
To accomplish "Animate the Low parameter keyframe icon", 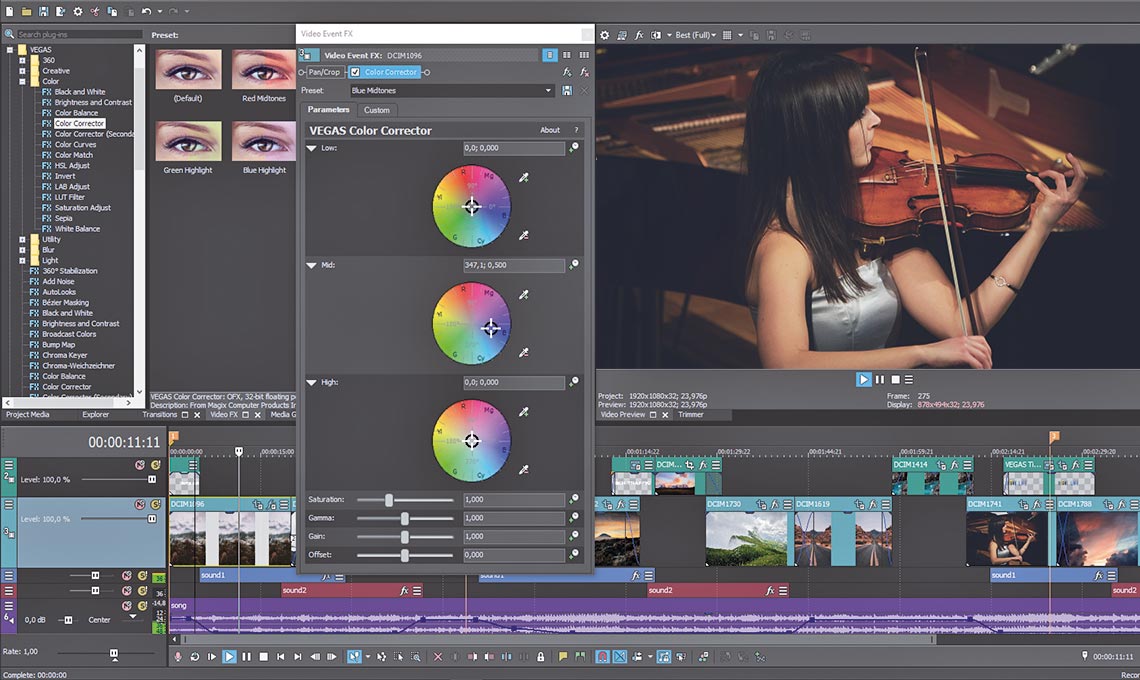I will point(574,148).
